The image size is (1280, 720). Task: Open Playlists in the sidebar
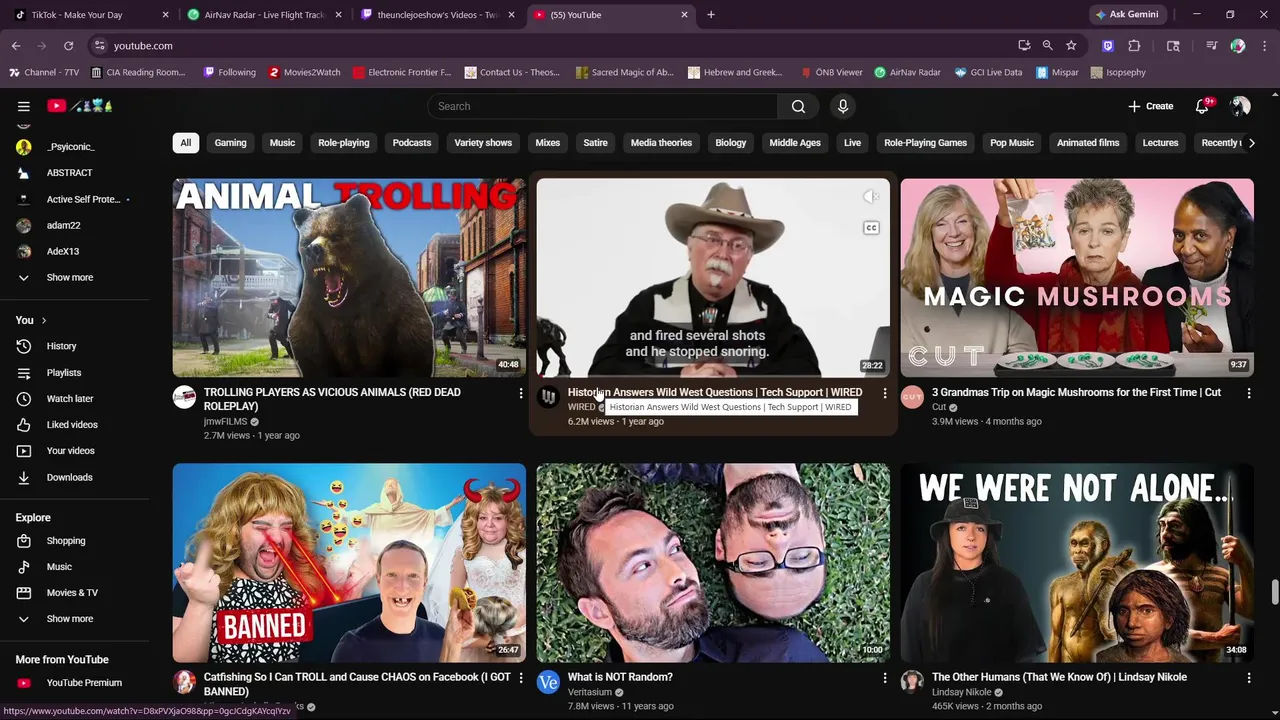click(75, 372)
